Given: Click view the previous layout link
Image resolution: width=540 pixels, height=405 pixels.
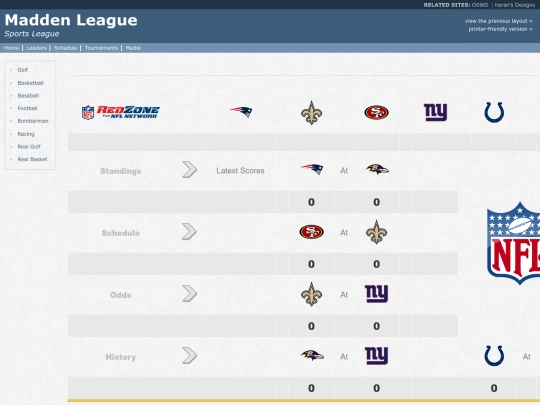Looking at the screenshot, I should [x=498, y=21].
